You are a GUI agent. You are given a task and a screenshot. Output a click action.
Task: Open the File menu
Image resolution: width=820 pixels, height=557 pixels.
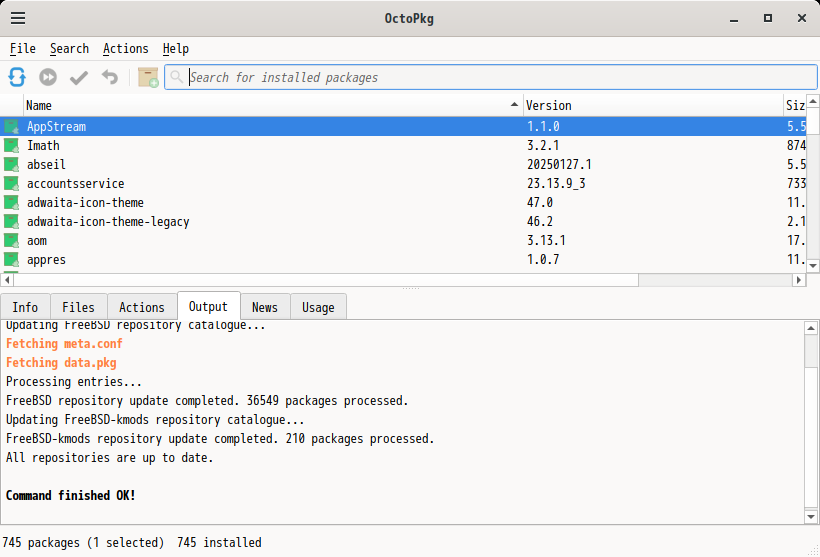[23, 48]
